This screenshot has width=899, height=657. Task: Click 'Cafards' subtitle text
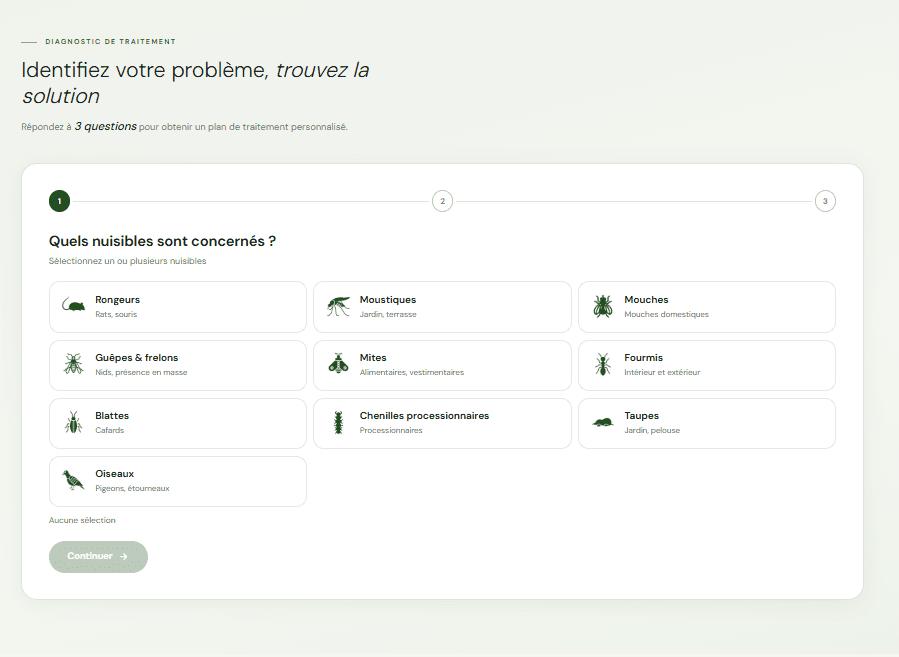tap(110, 431)
